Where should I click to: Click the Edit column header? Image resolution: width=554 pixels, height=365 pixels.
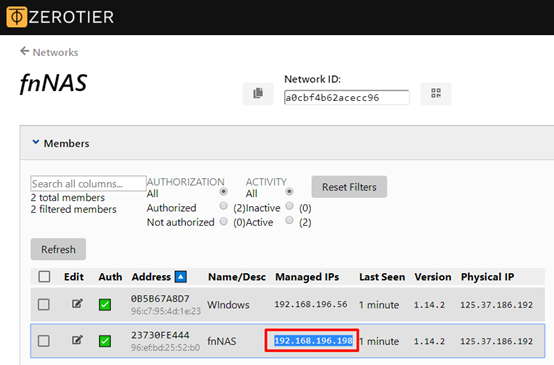pos(74,277)
